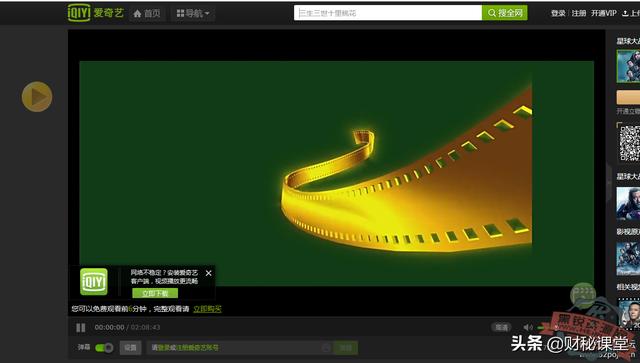Open the video quality selector button
The height and width of the screenshot is (363, 640).
coord(501,327)
